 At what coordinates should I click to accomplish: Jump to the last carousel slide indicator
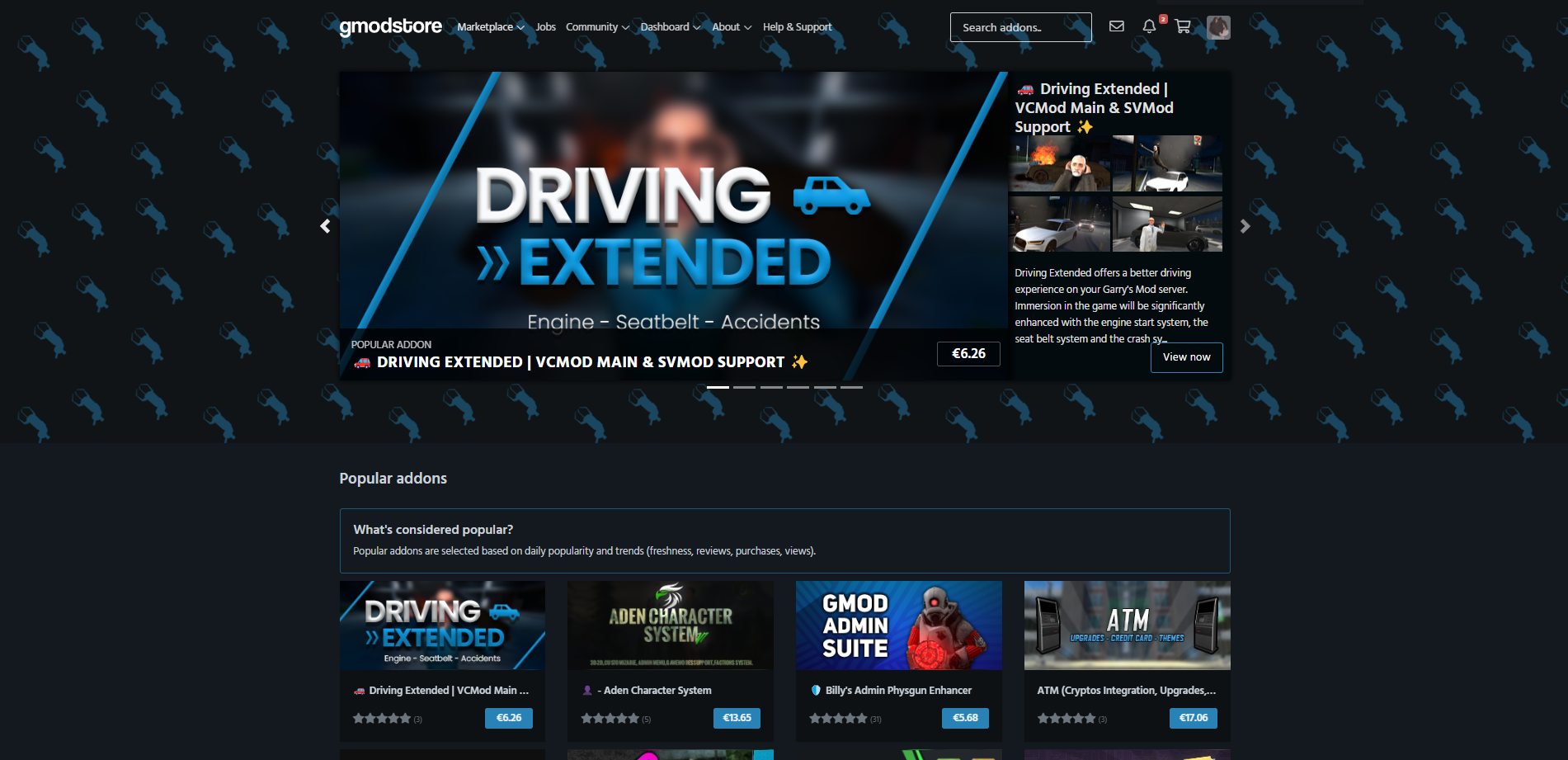[851, 387]
